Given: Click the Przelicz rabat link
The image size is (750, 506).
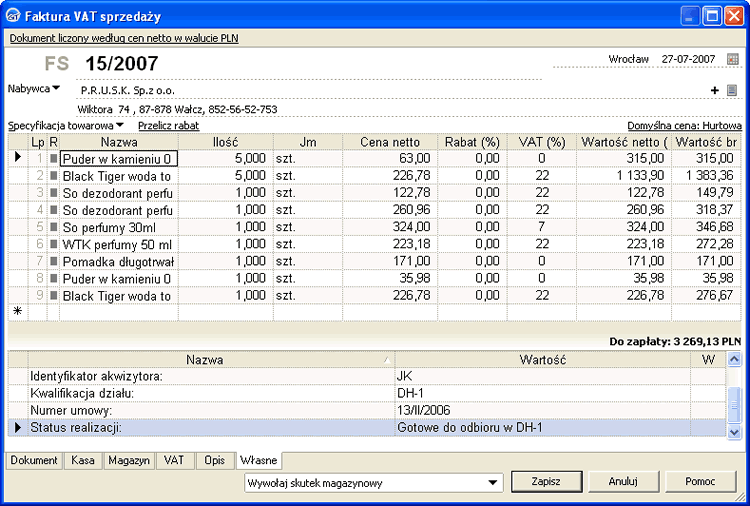Looking at the screenshot, I should tap(168, 126).
